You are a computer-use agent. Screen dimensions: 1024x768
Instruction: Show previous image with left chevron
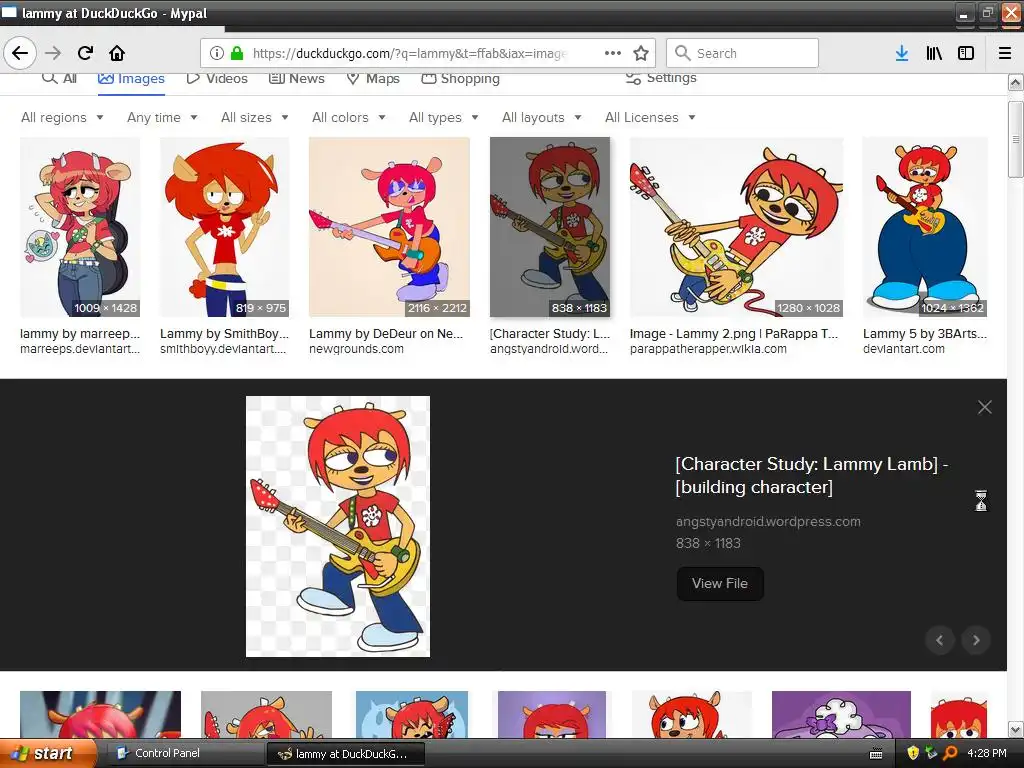pos(940,640)
